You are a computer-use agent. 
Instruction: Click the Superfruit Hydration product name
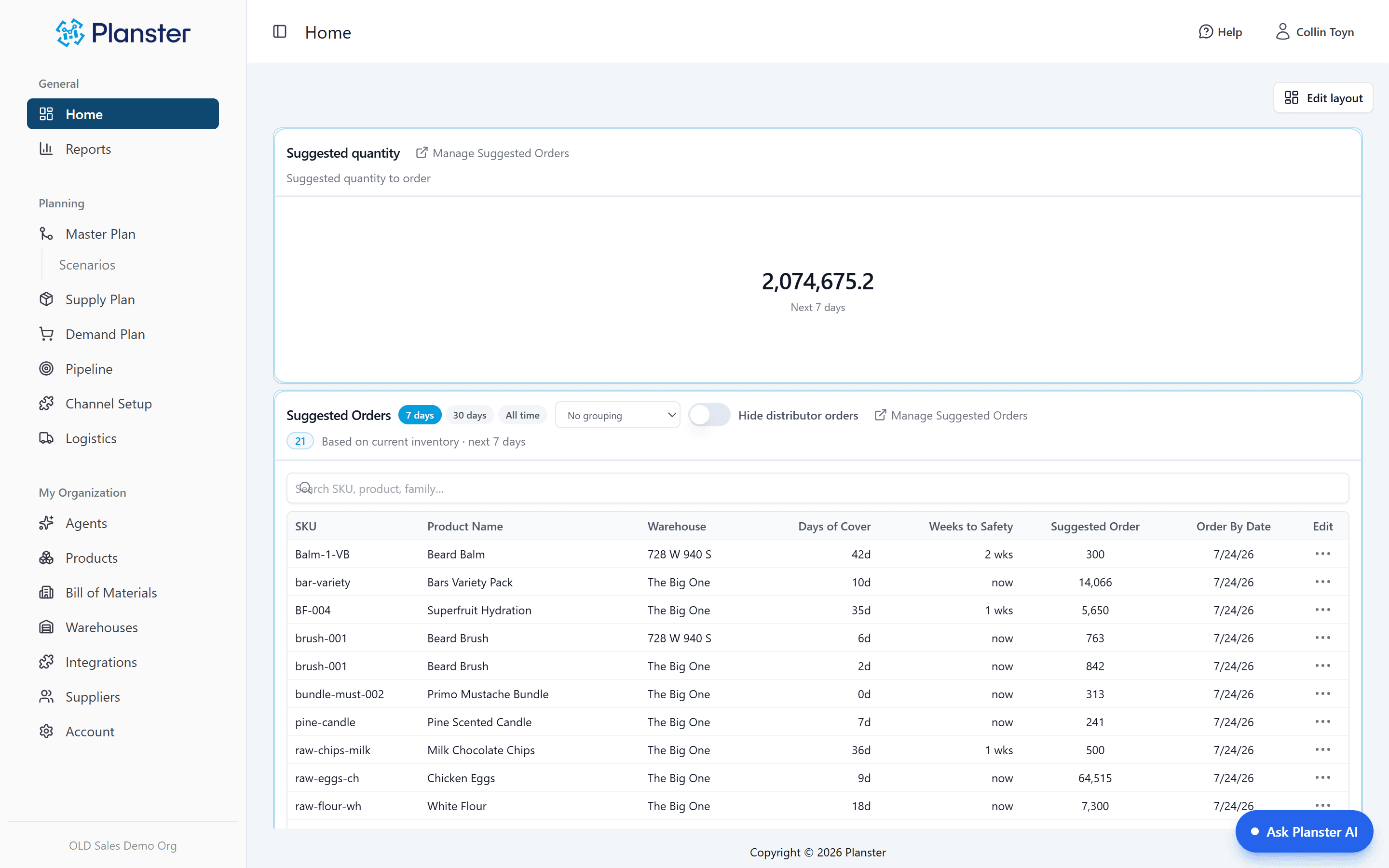479,610
